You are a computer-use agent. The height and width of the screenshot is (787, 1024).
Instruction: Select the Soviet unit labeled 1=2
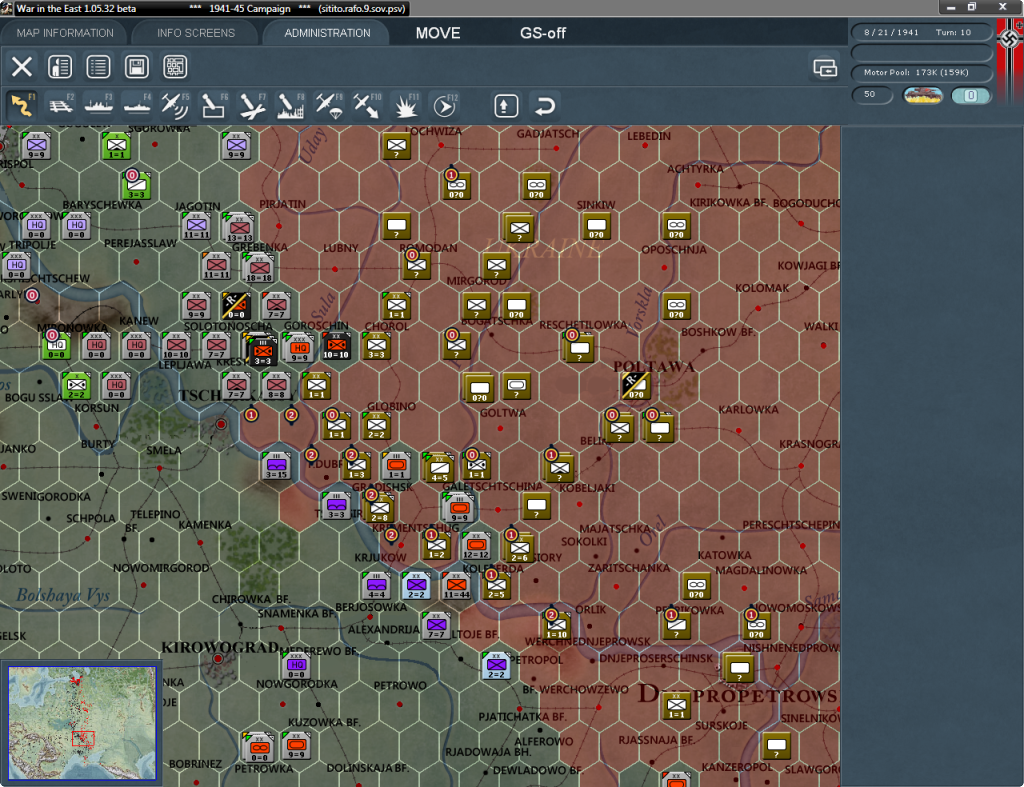pos(436,545)
